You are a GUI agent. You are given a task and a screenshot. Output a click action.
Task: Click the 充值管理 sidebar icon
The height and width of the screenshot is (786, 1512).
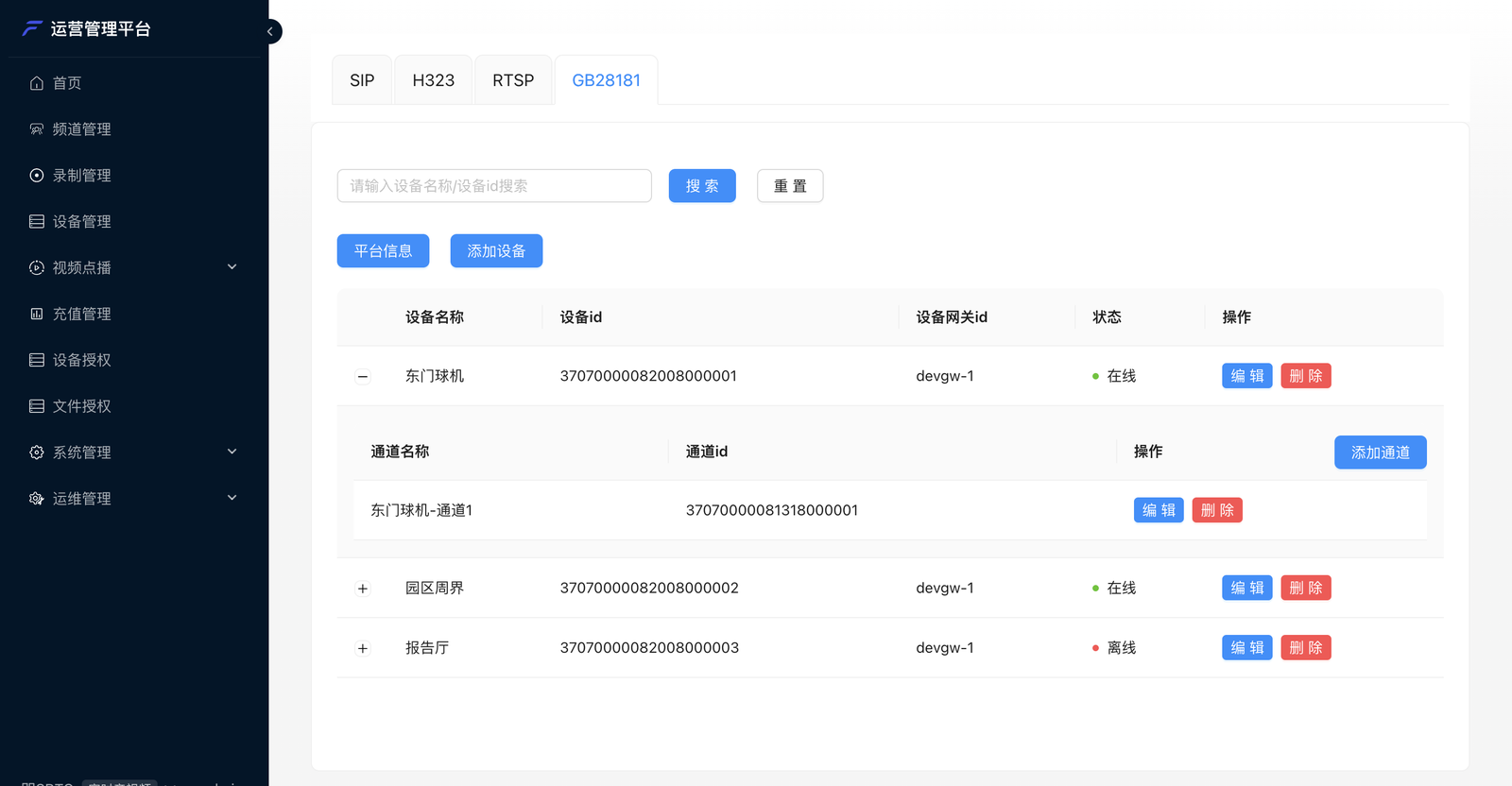point(37,314)
